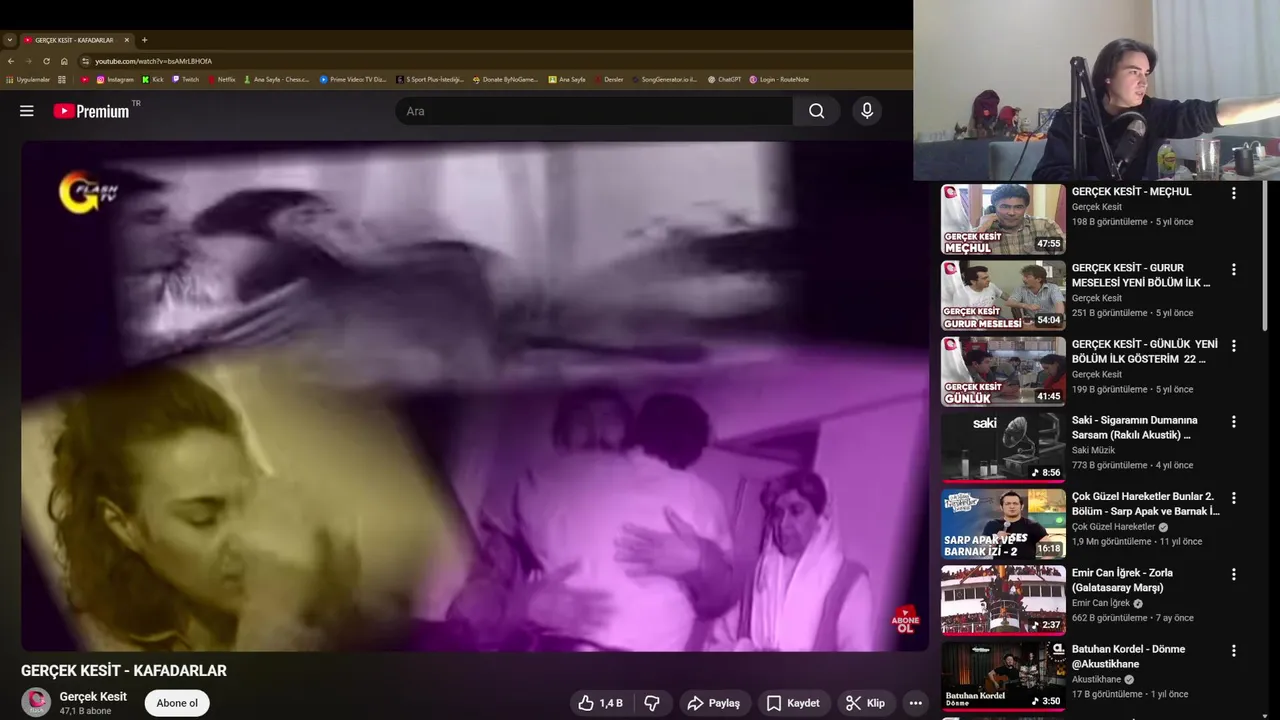Open more actions three-dot menu under video
This screenshot has width=1280, height=720.
pos(915,703)
